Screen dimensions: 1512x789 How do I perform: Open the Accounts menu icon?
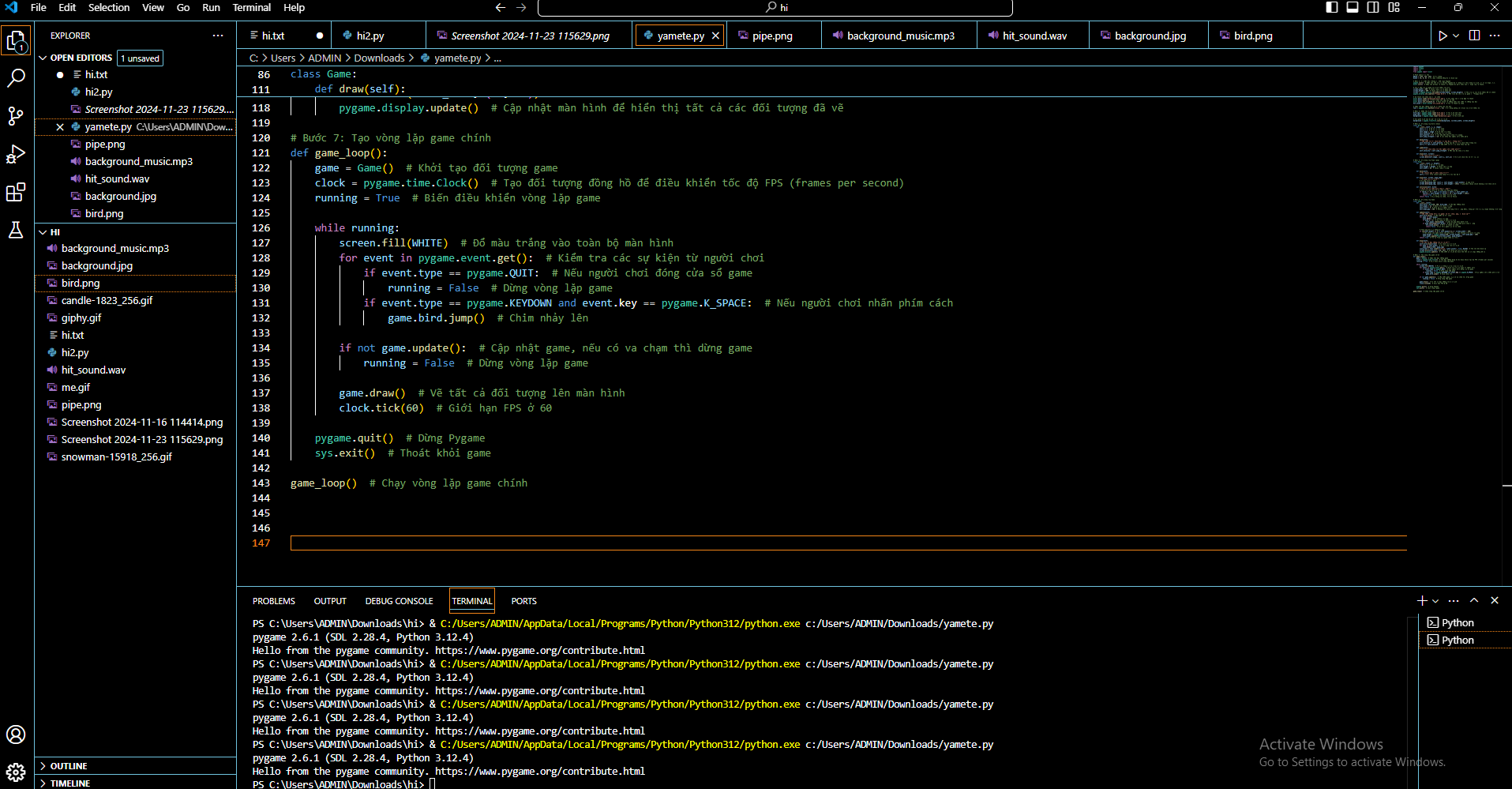(17, 735)
